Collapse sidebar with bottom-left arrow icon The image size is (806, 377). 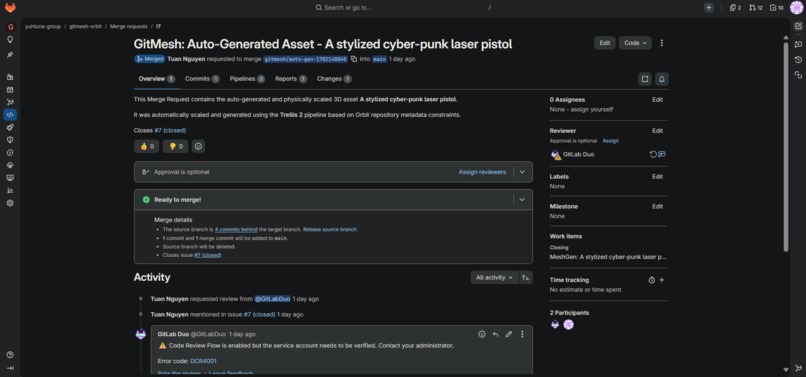[10, 368]
